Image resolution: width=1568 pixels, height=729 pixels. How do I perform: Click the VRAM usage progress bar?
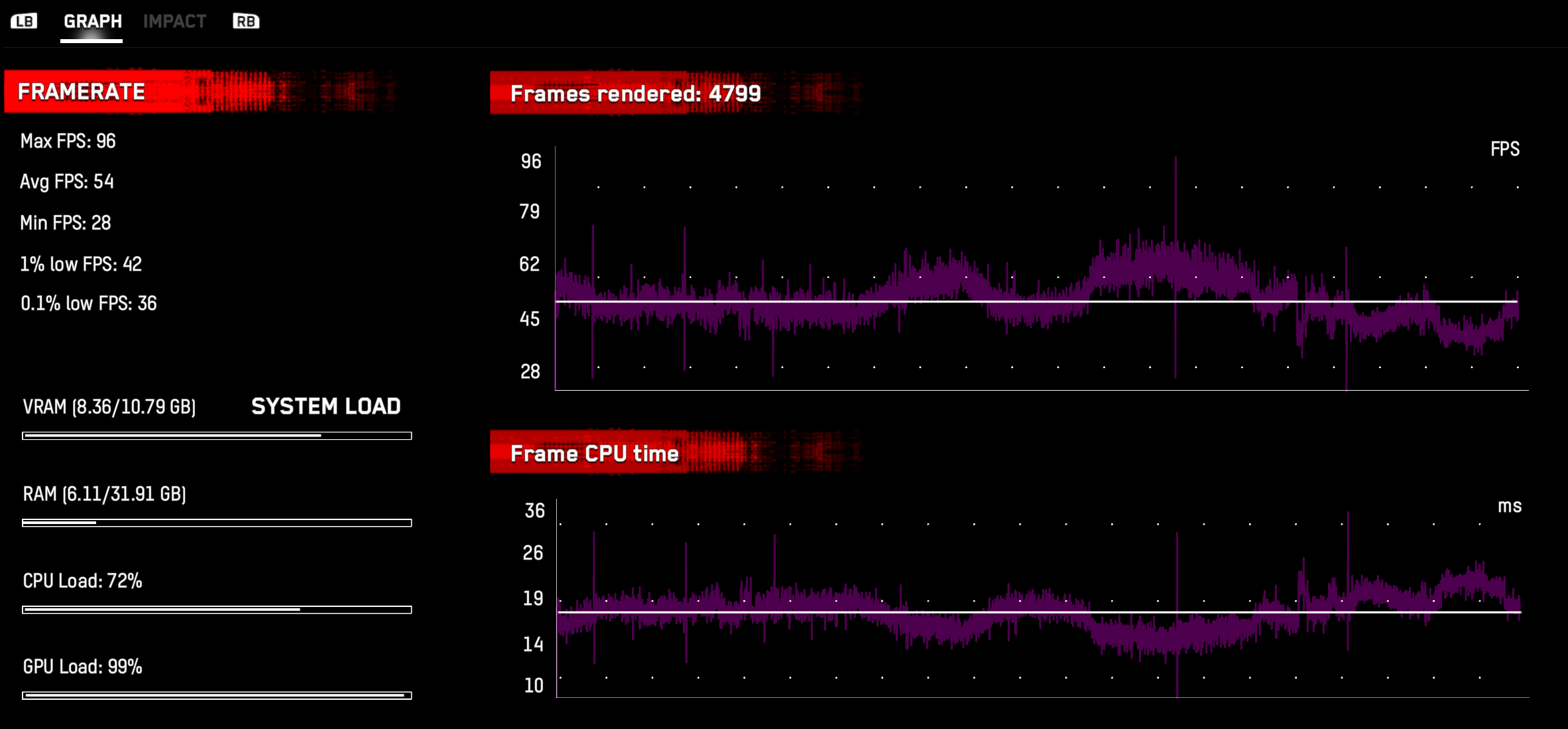[x=217, y=436]
